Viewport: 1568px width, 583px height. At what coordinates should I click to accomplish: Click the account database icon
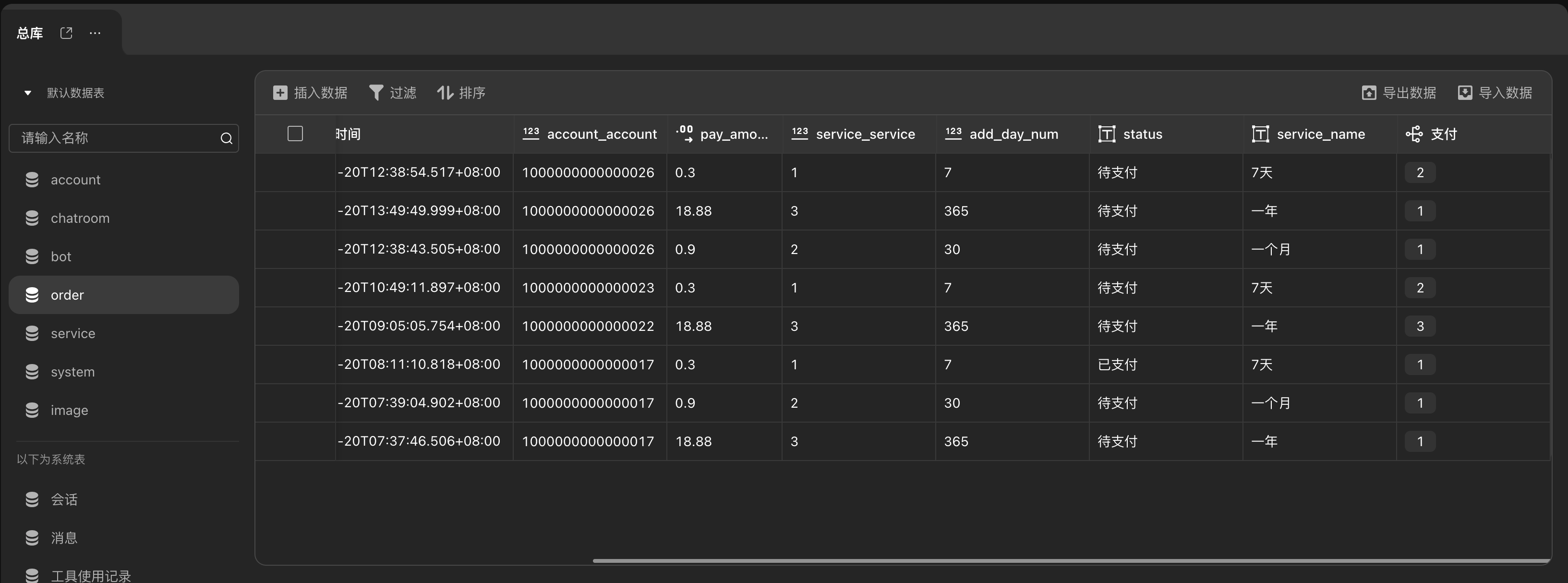[32, 180]
